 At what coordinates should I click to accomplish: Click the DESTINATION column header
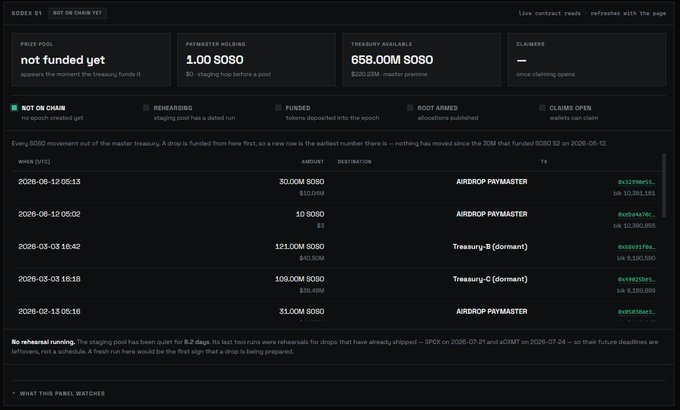(354, 162)
